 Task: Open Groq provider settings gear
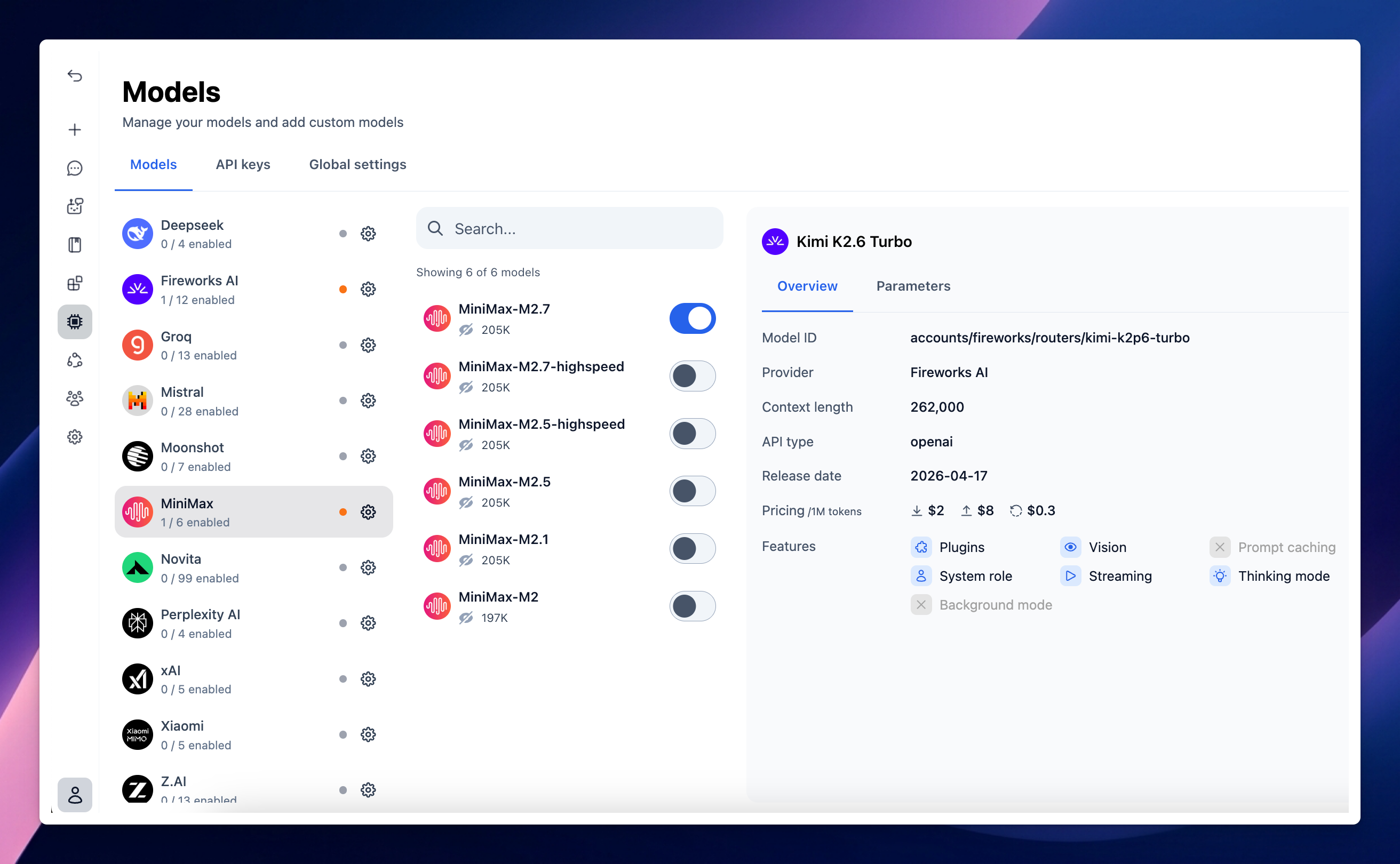point(368,345)
